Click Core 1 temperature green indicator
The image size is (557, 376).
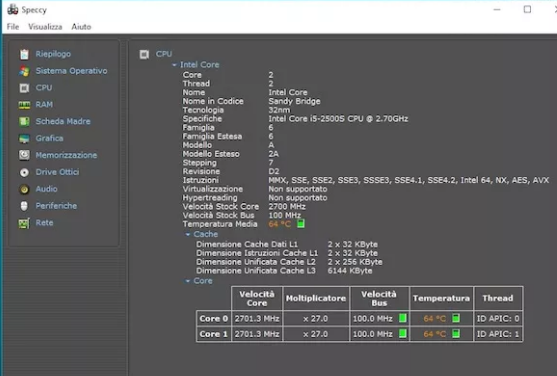click(456, 333)
